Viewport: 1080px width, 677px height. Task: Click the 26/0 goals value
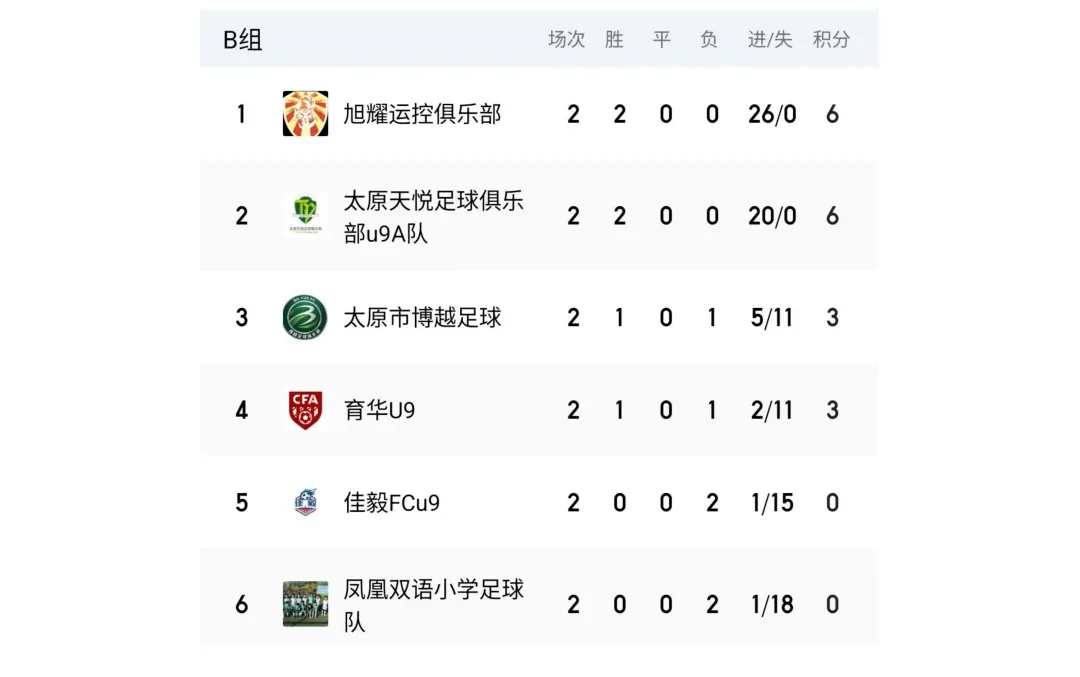click(x=772, y=114)
